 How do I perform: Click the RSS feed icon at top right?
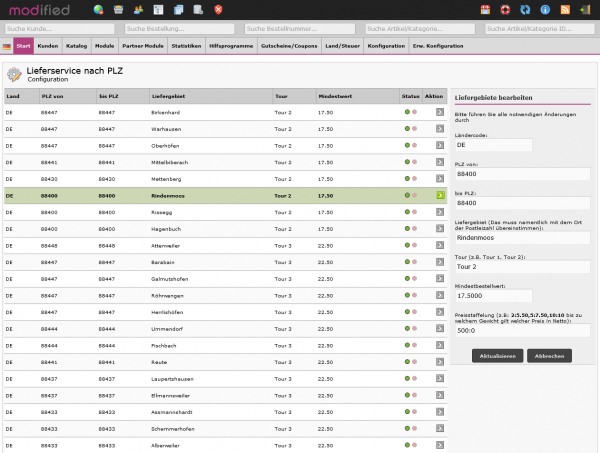[x=566, y=10]
